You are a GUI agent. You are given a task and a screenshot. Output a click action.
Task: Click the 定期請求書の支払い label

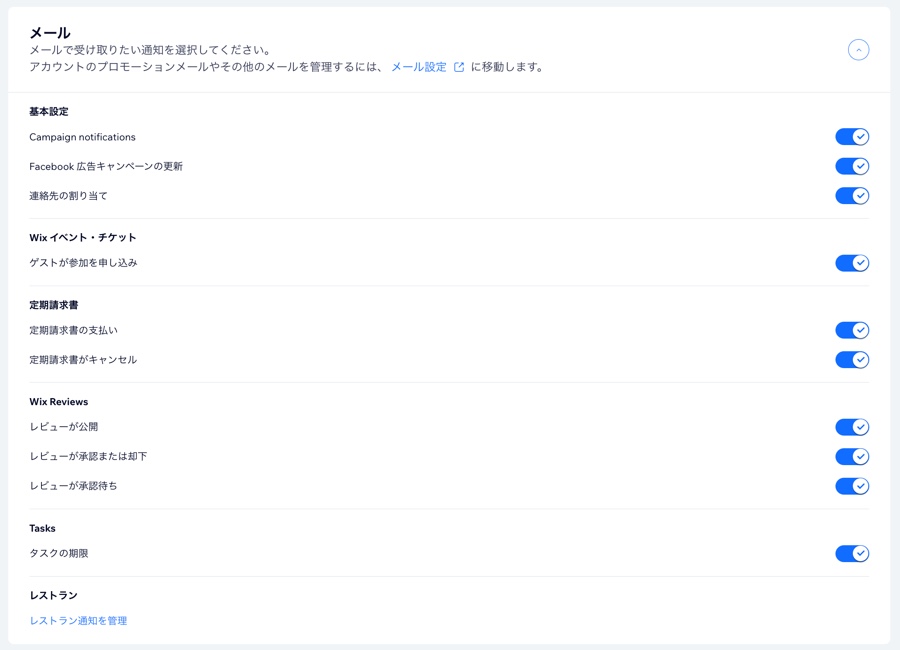[73, 330]
